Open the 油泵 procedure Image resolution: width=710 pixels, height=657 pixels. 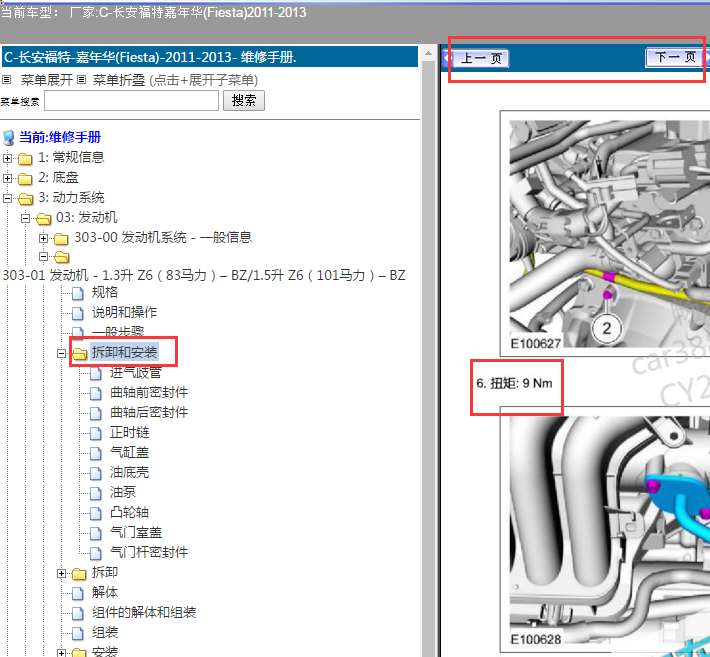pyautogui.click(x=123, y=492)
